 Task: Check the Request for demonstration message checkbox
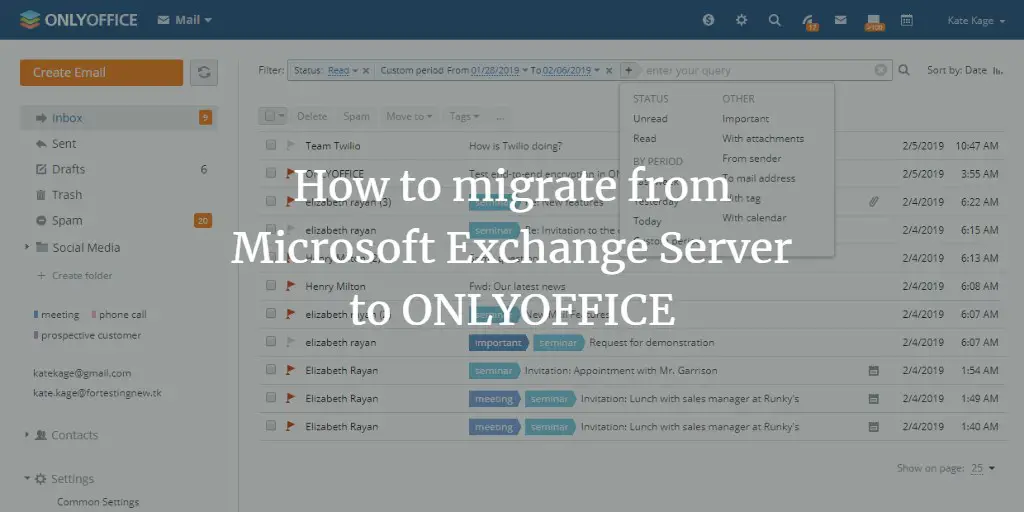(271, 342)
